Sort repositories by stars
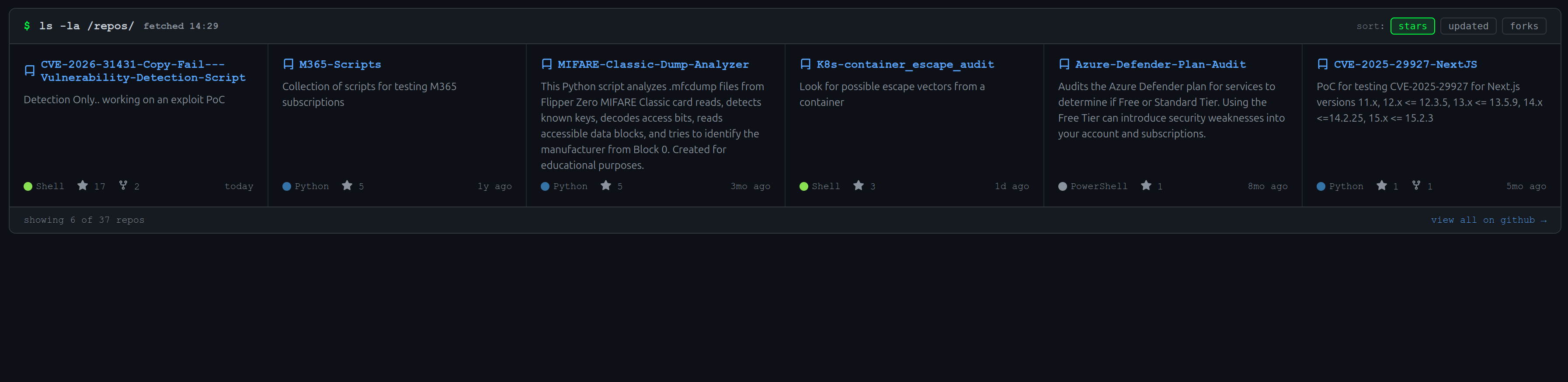This screenshot has height=382, width=1568. point(1412,26)
